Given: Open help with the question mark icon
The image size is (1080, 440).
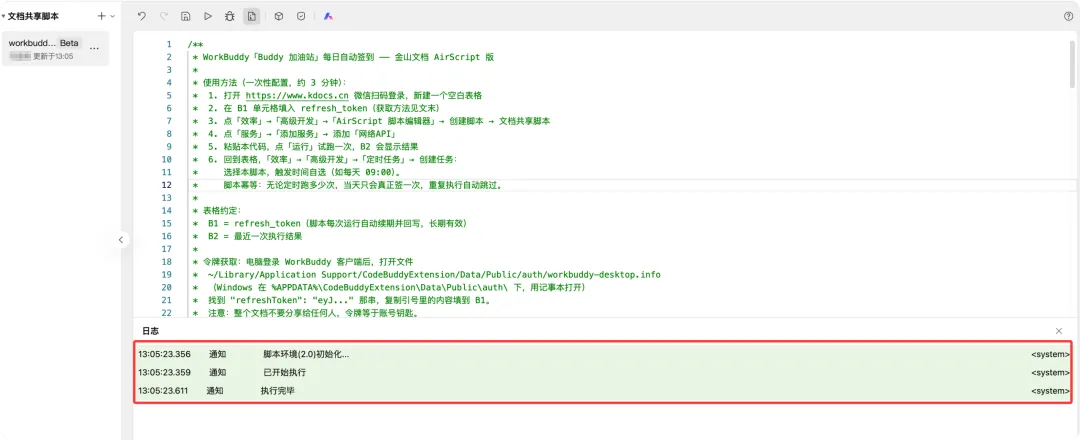Looking at the screenshot, I should (1068, 16).
